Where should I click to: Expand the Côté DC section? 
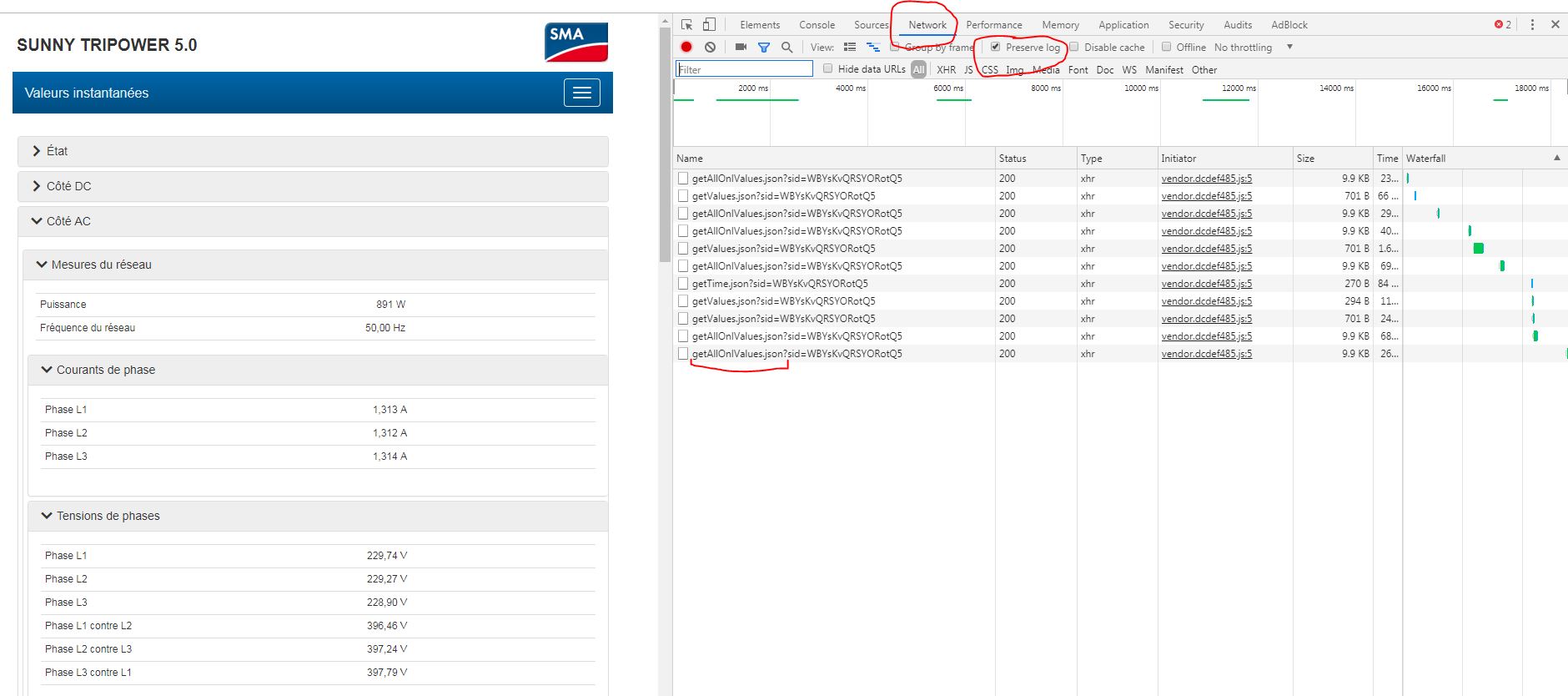pyautogui.click(x=313, y=186)
